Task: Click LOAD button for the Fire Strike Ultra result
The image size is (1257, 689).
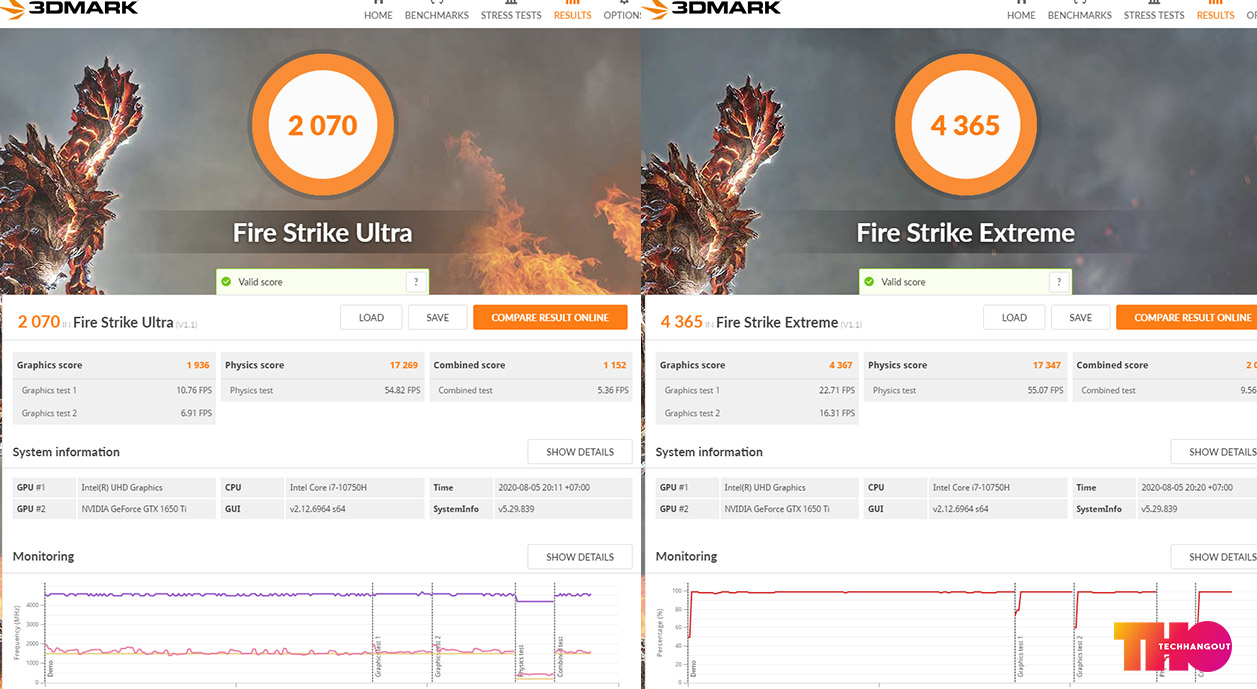Action: point(371,318)
